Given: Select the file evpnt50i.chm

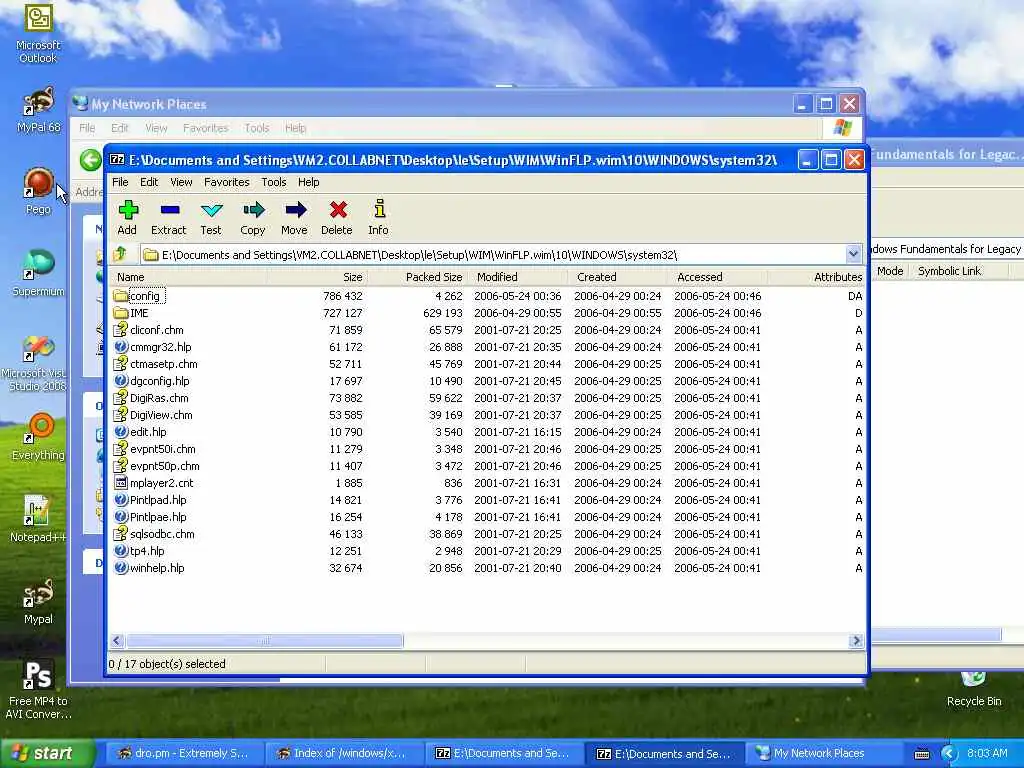Looking at the screenshot, I should 162,449.
